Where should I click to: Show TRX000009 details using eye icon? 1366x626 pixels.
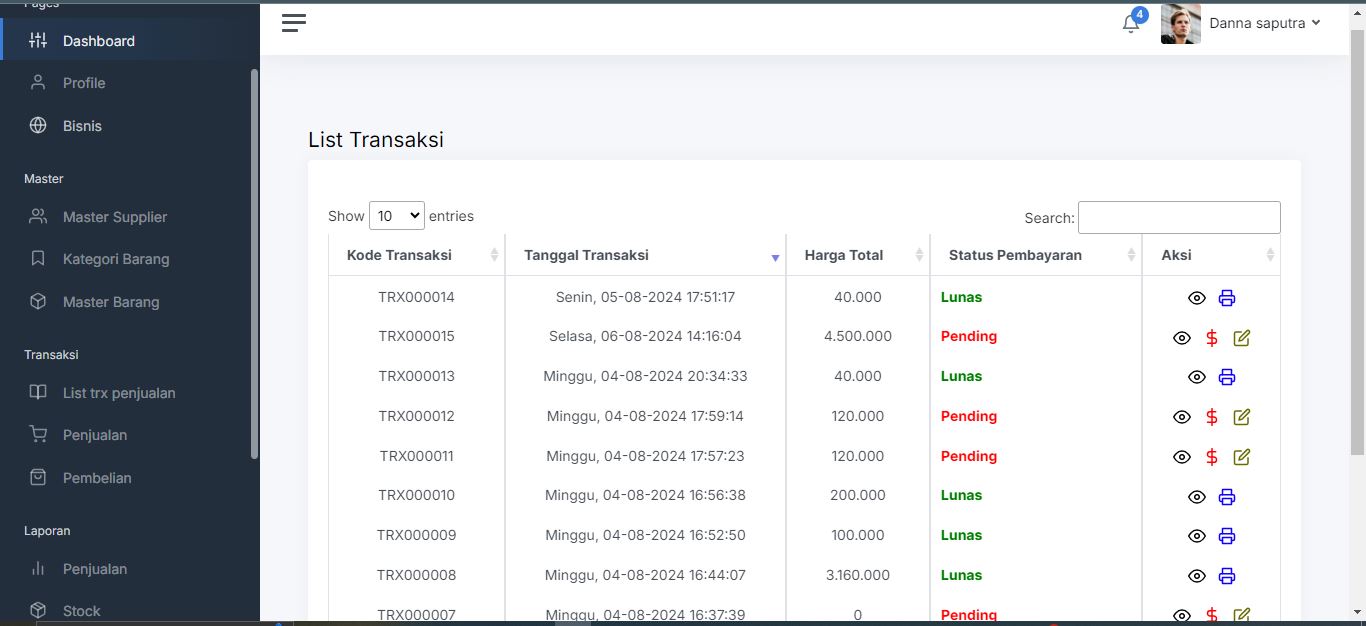1197,536
